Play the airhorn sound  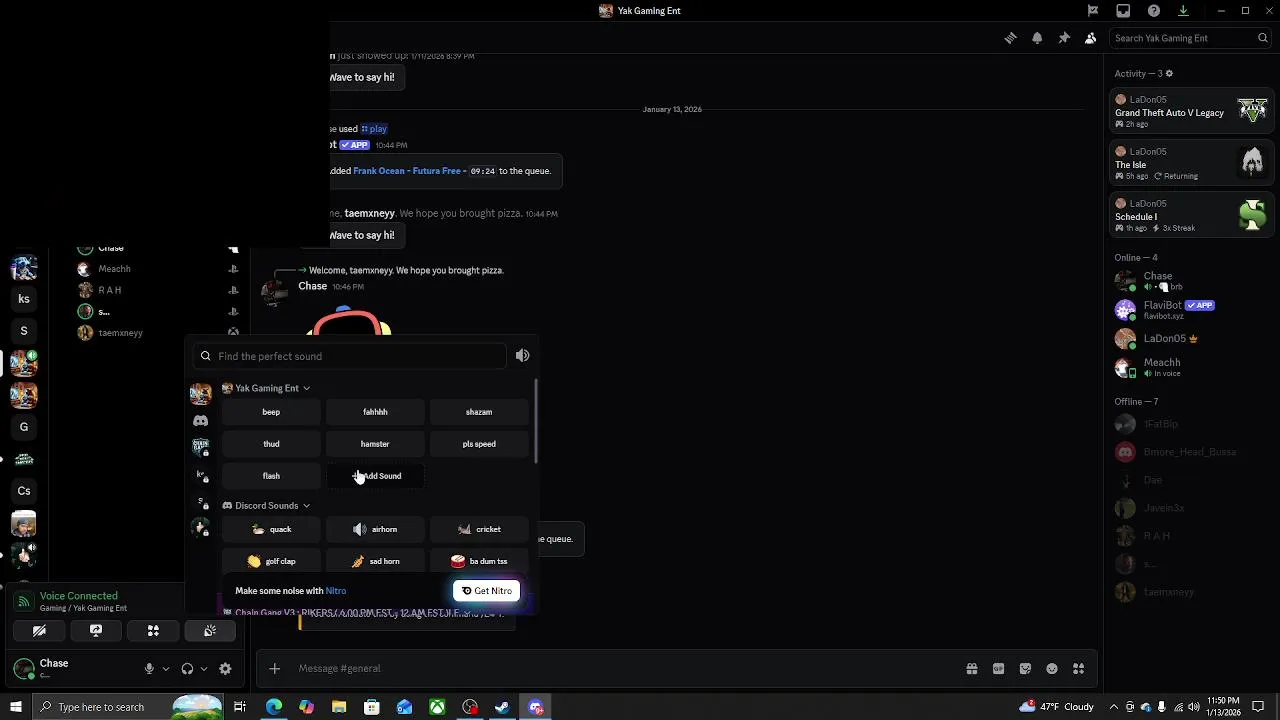click(x=375, y=529)
